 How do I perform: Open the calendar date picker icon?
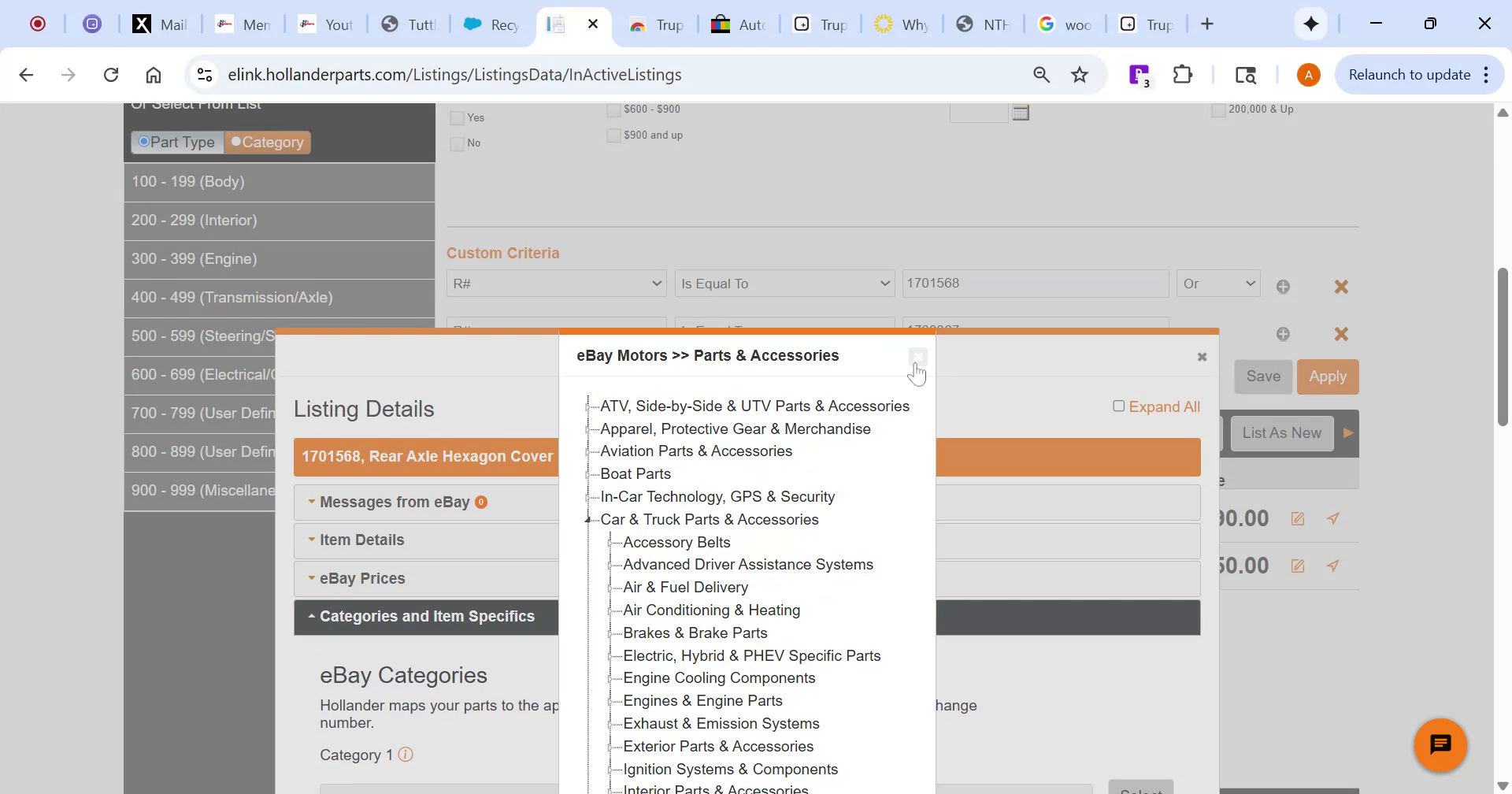(x=1020, y=112)
